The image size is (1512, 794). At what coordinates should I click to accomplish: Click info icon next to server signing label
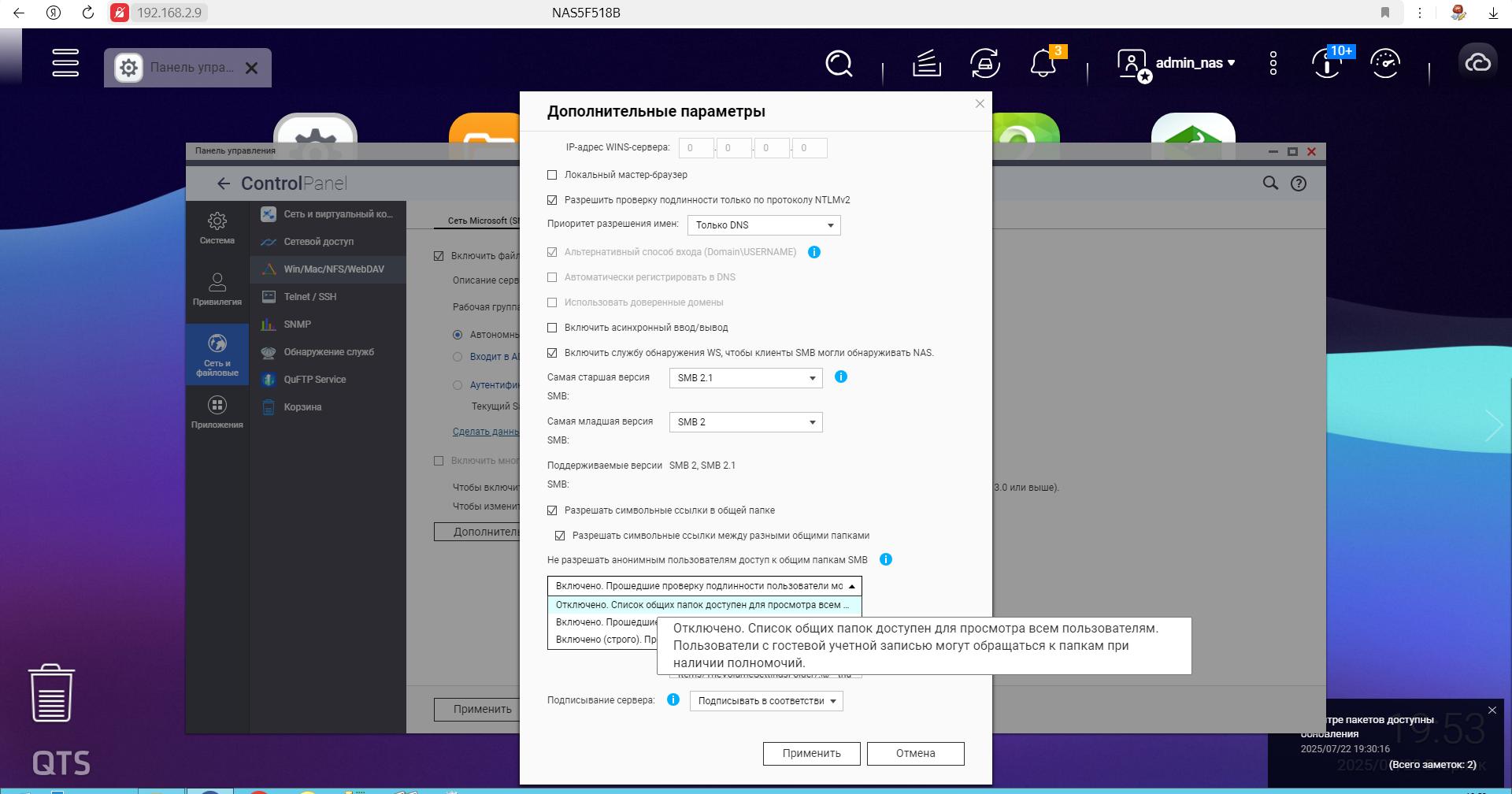673,699
